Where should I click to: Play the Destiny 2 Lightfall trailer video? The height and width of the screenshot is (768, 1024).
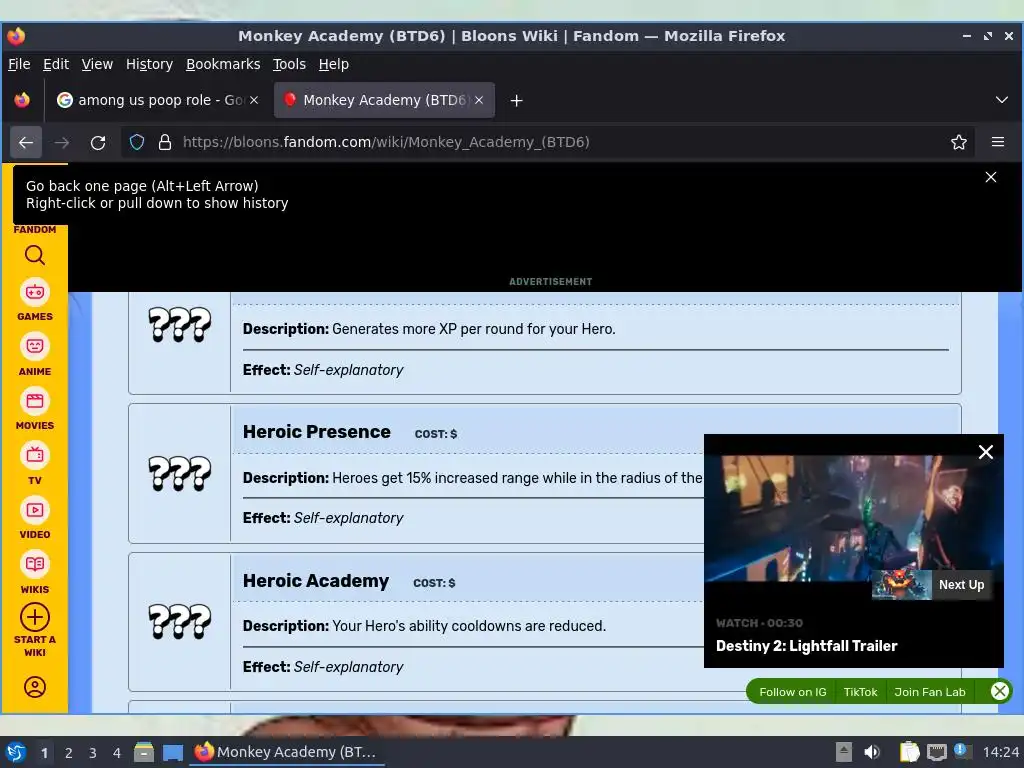854,518
